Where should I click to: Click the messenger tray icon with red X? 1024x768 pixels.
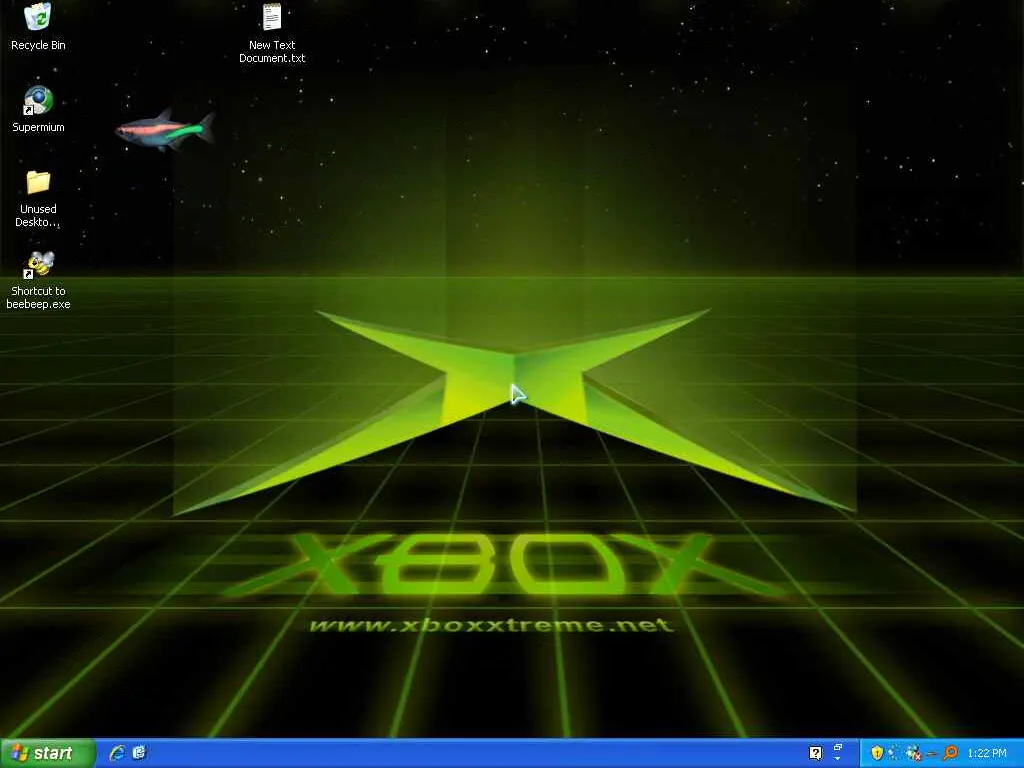(913, 753)
